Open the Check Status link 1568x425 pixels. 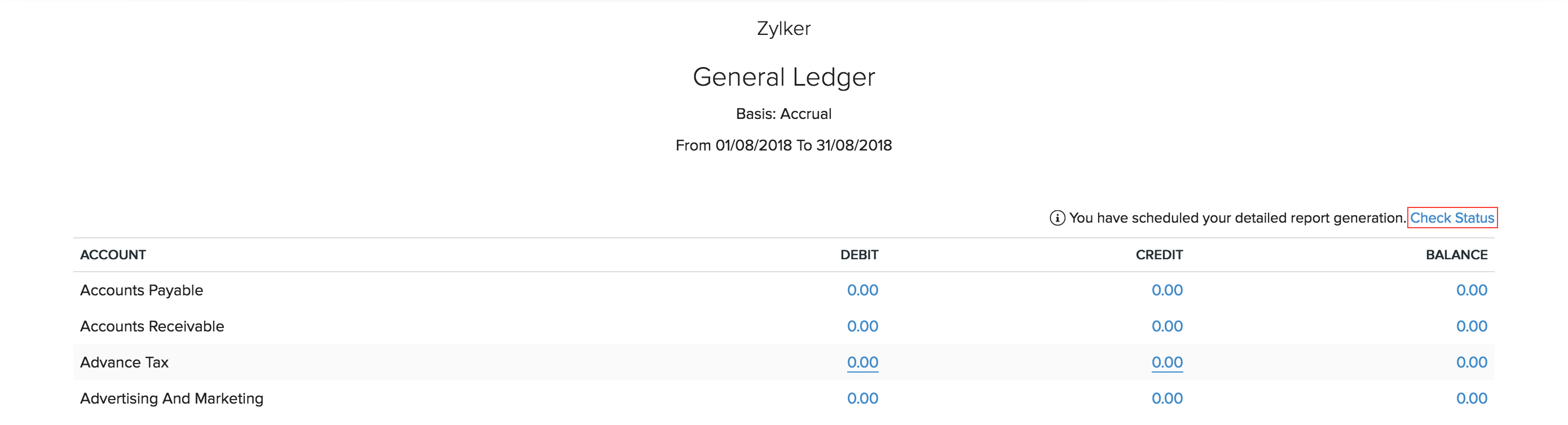pos(1452,218)
